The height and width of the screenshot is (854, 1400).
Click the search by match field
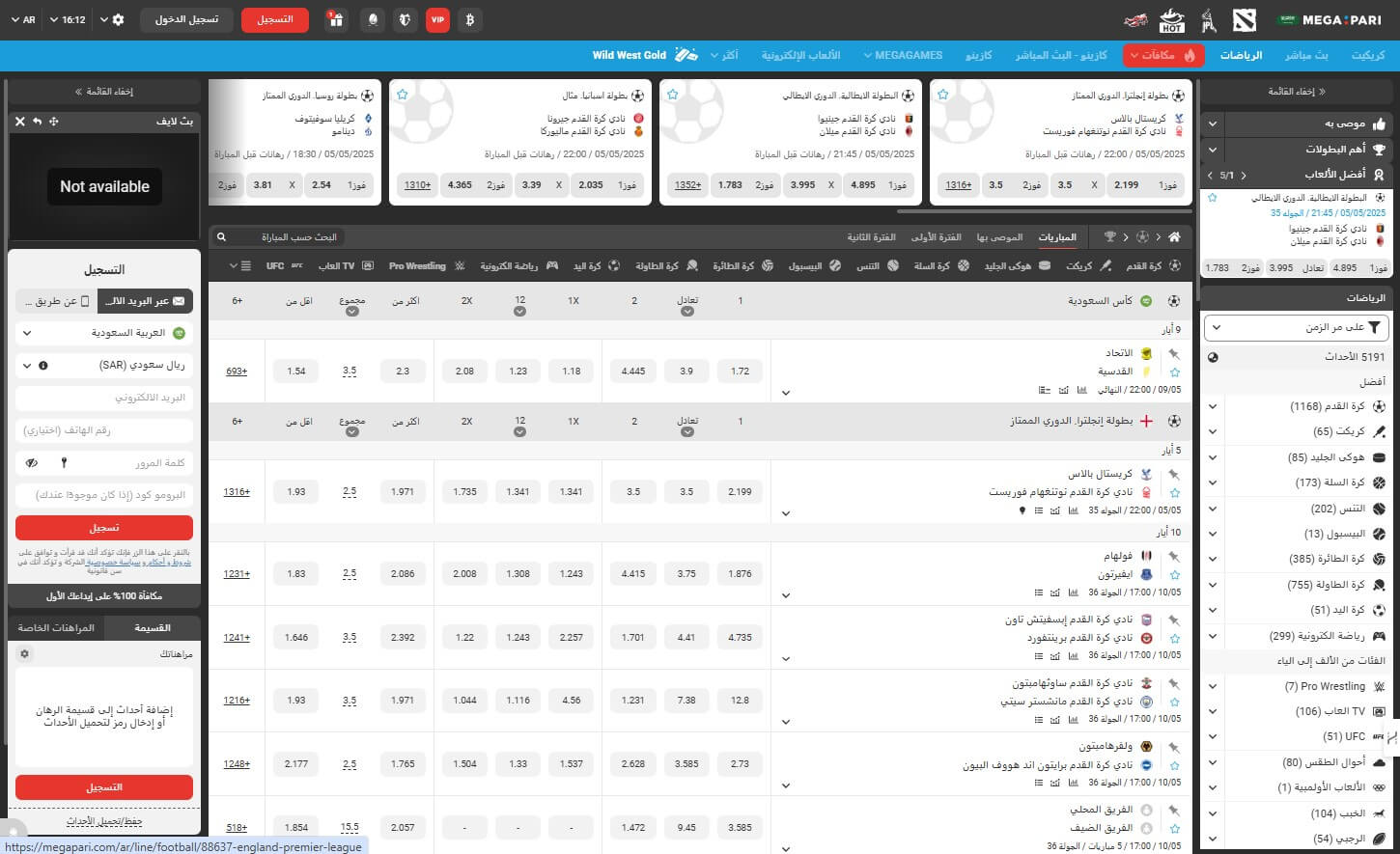278,237
